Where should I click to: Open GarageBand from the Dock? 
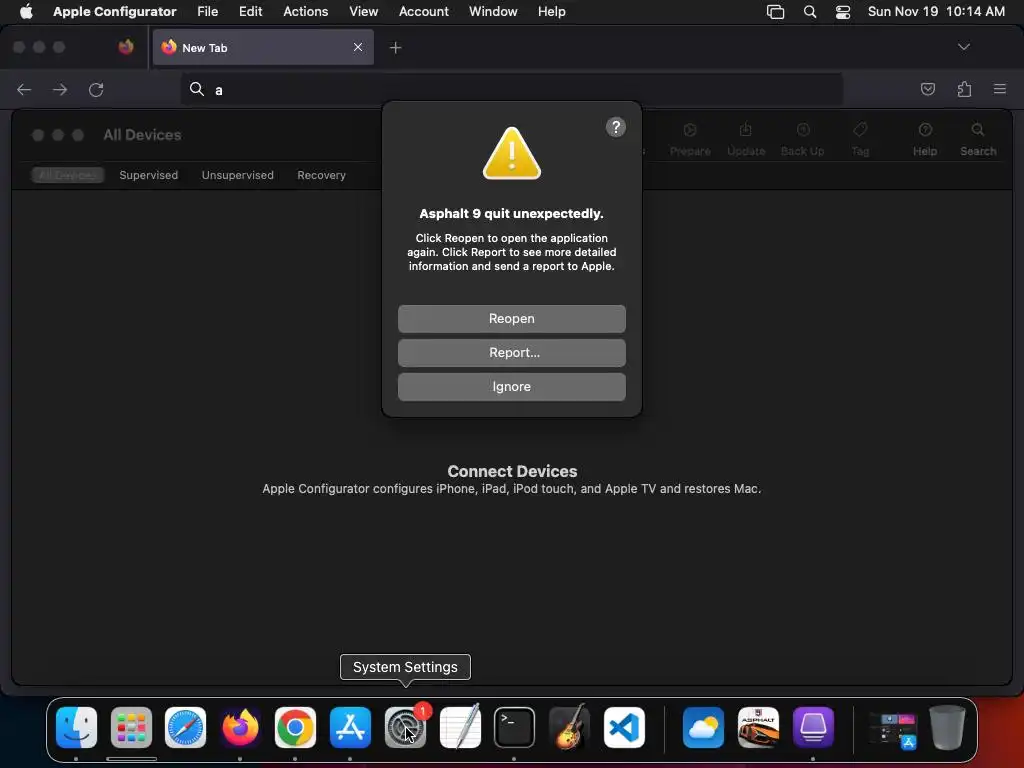pos(569,727)
